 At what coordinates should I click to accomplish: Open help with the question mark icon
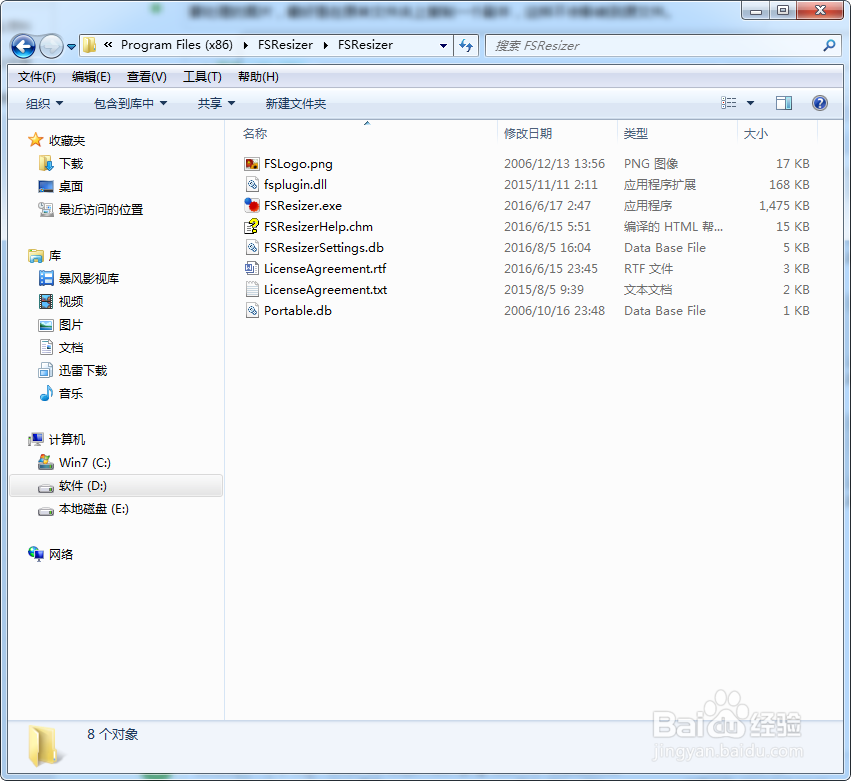coord(820,103)
